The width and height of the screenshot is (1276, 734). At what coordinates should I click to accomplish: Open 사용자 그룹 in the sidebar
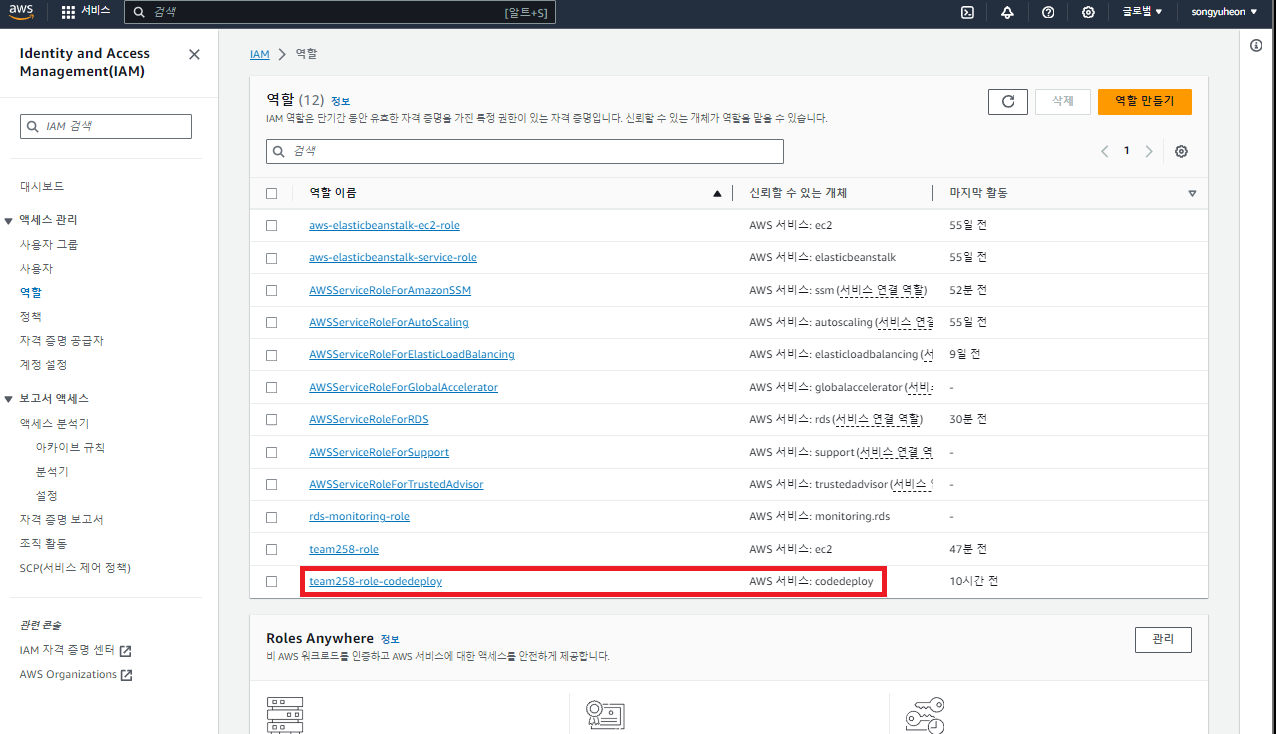coord(49,244)
